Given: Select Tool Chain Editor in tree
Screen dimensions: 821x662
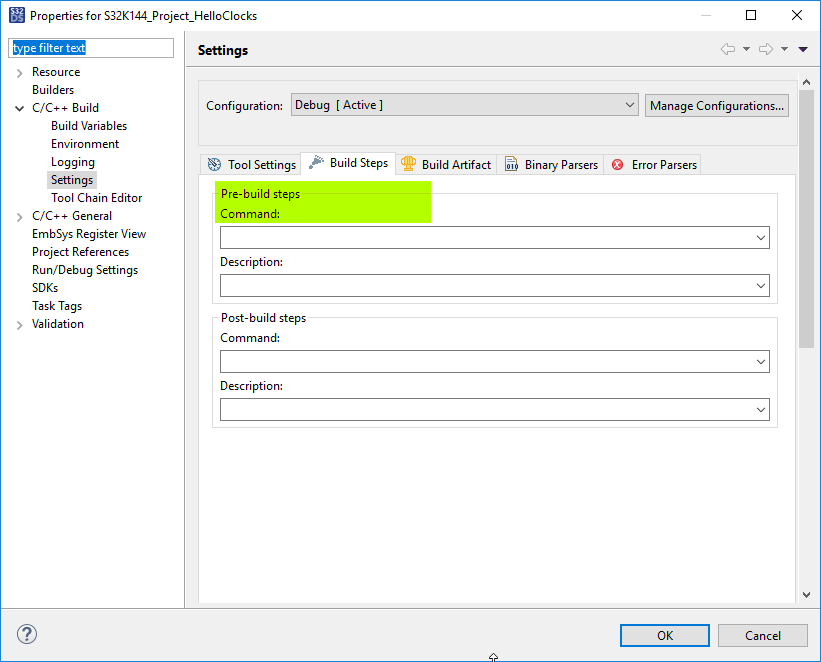Looking at the screenshot, I should [x=96, y=198].
